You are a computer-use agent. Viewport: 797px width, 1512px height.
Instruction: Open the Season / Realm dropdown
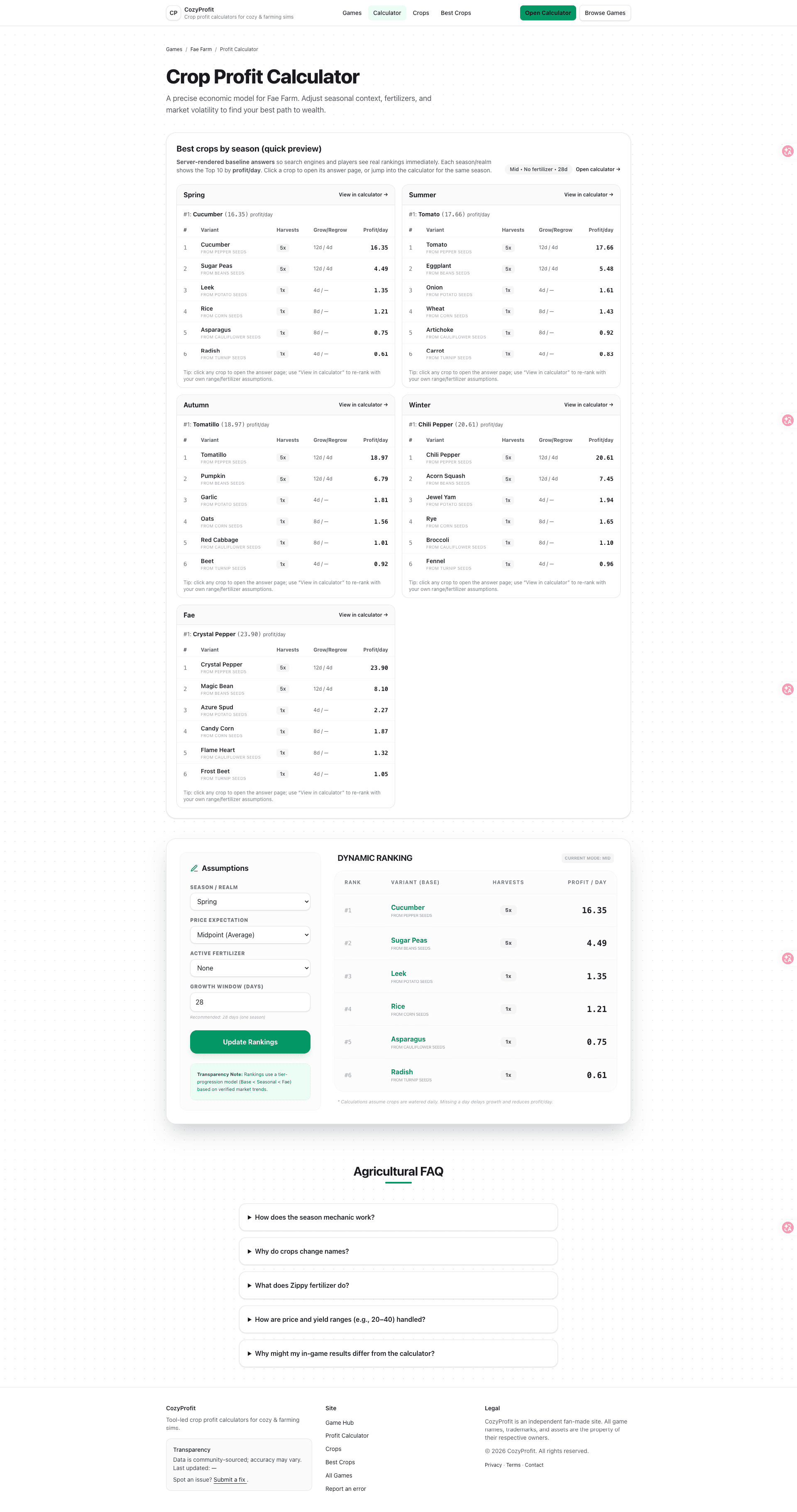[x=250, y=902]
